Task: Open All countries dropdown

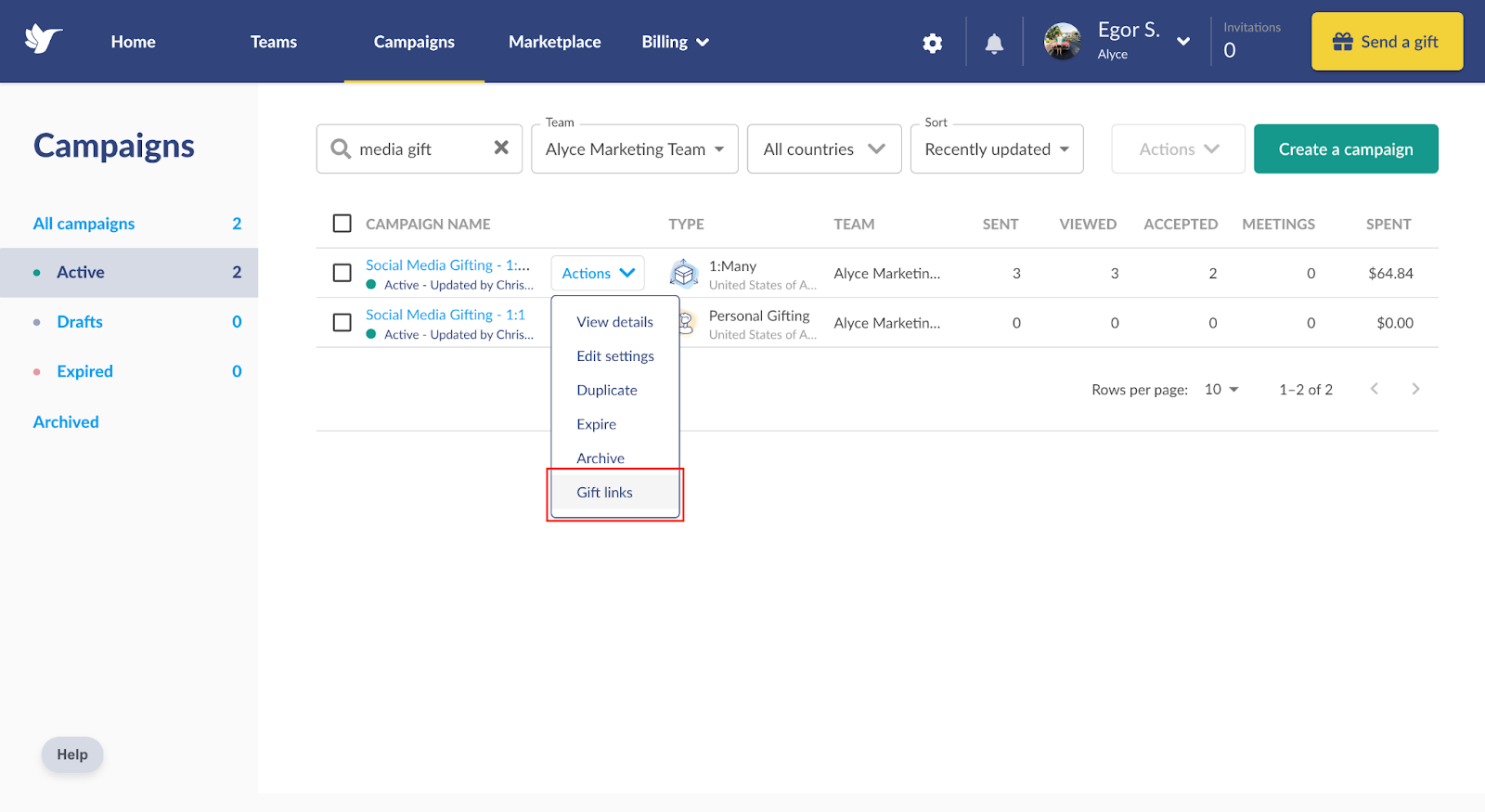Action: (x=824, y=148)
